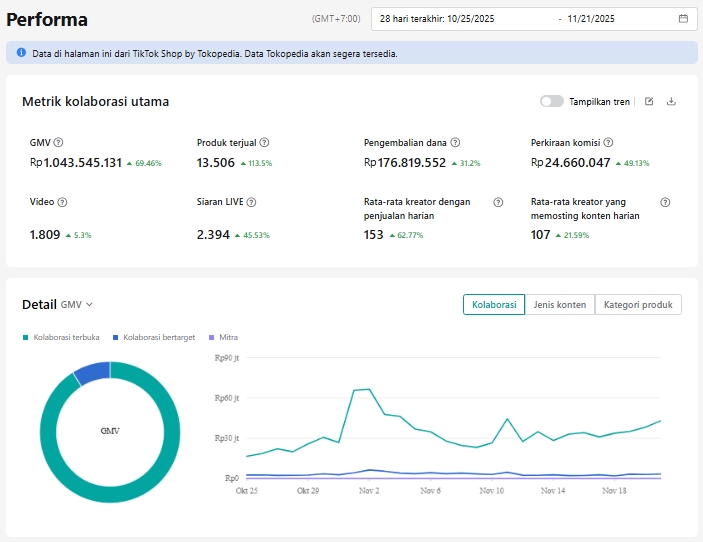Click the download icon in Metrik kolaborasi utama
Viewport: 703px width, 542px height.
[x=671, y=102]
